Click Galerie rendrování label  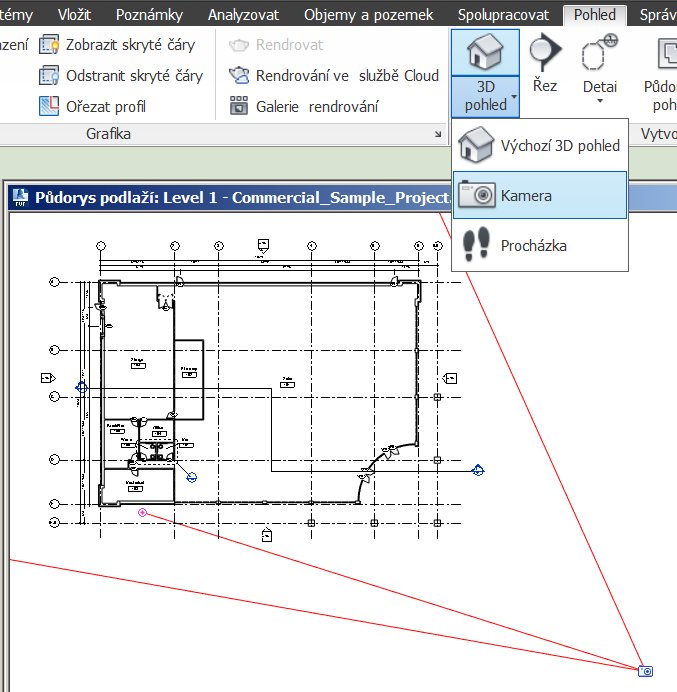click(317, 106)
